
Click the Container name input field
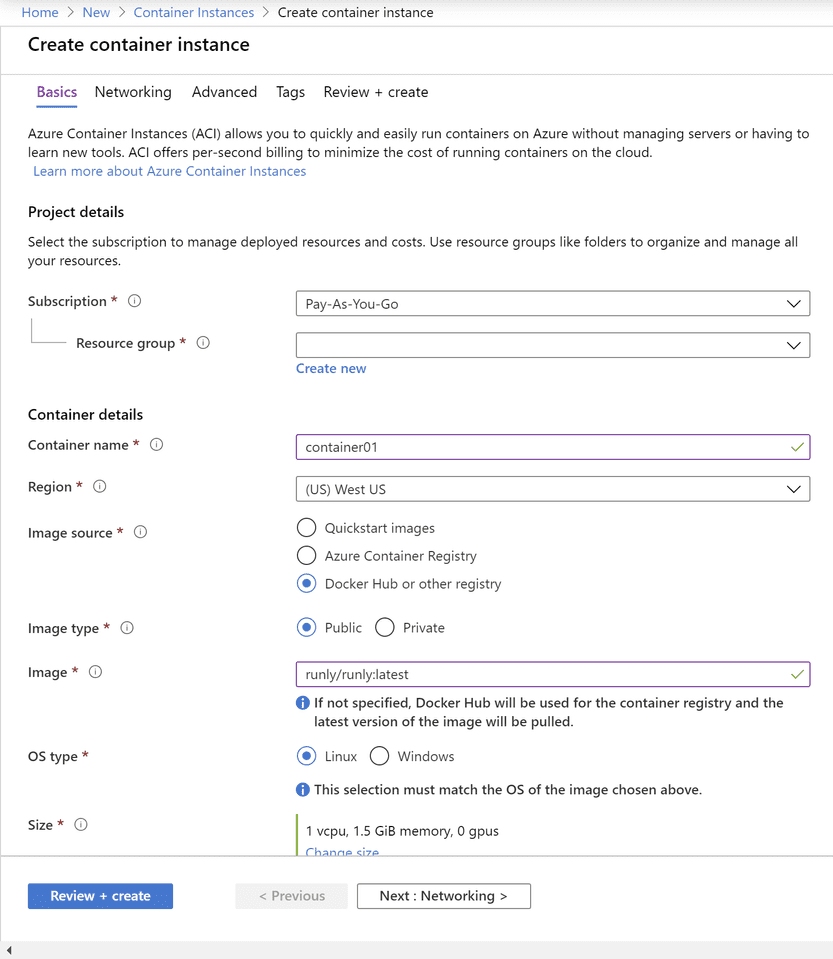point(553,447)
